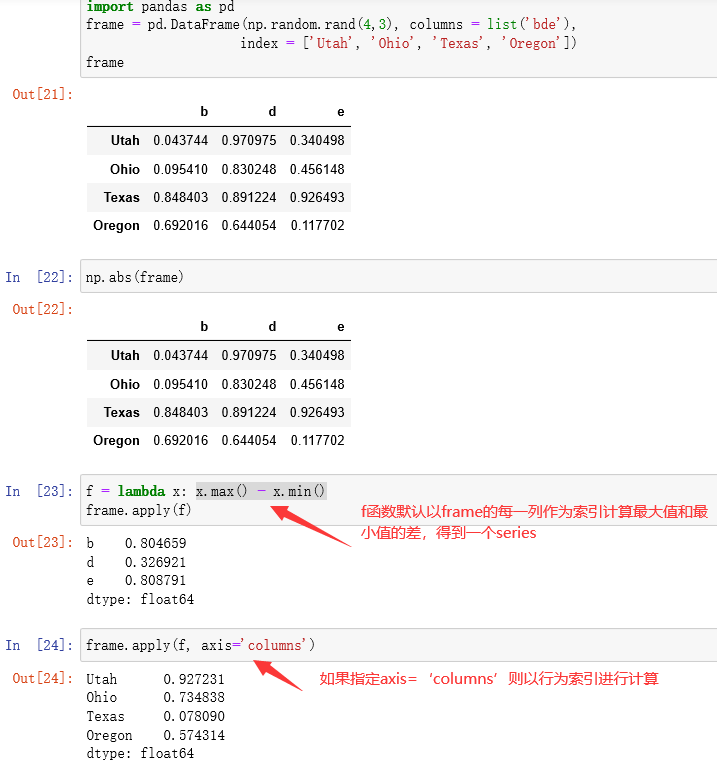
Task: Click value 0.692016 in Out[22] table
Action: click(x=180, y=441)
